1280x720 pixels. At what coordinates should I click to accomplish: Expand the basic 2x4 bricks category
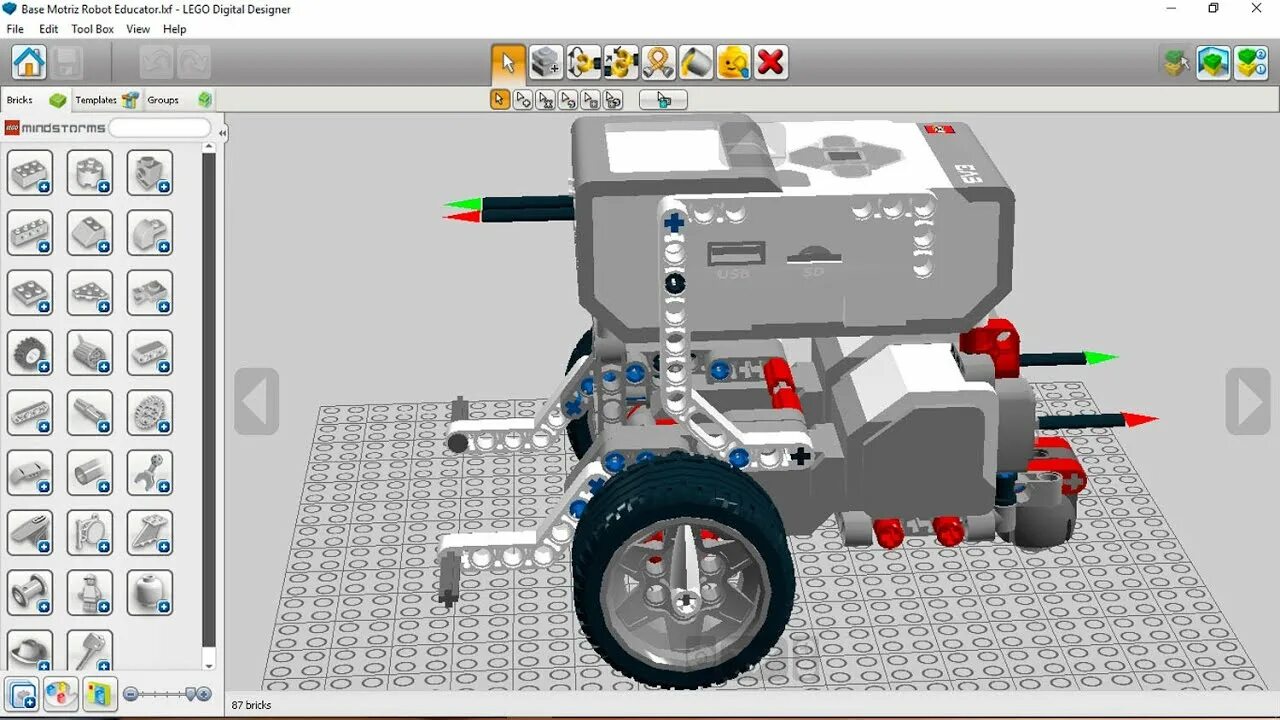[30, 172]
